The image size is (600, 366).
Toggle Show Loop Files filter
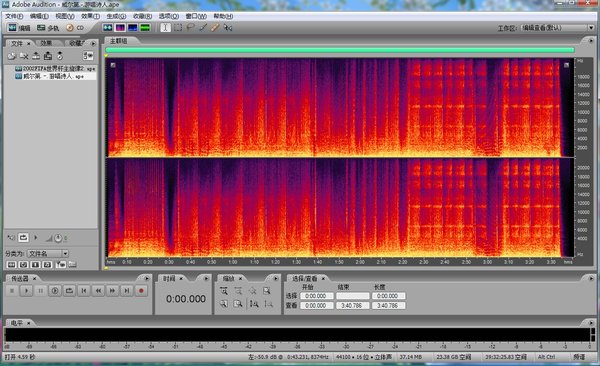click(23, 265)
